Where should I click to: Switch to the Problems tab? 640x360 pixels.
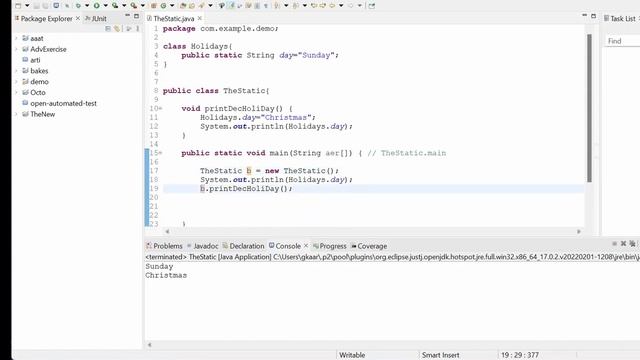(164, 246)
